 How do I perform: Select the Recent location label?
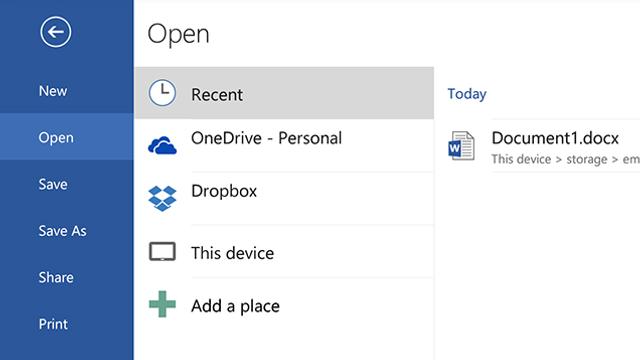(x=217, y=95)
